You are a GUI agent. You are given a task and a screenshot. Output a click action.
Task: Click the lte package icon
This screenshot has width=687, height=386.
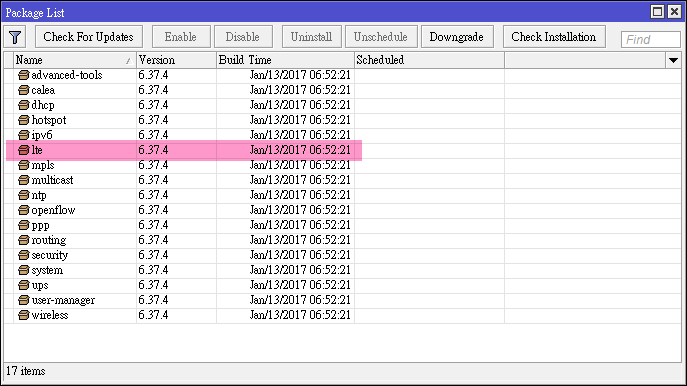24,150
